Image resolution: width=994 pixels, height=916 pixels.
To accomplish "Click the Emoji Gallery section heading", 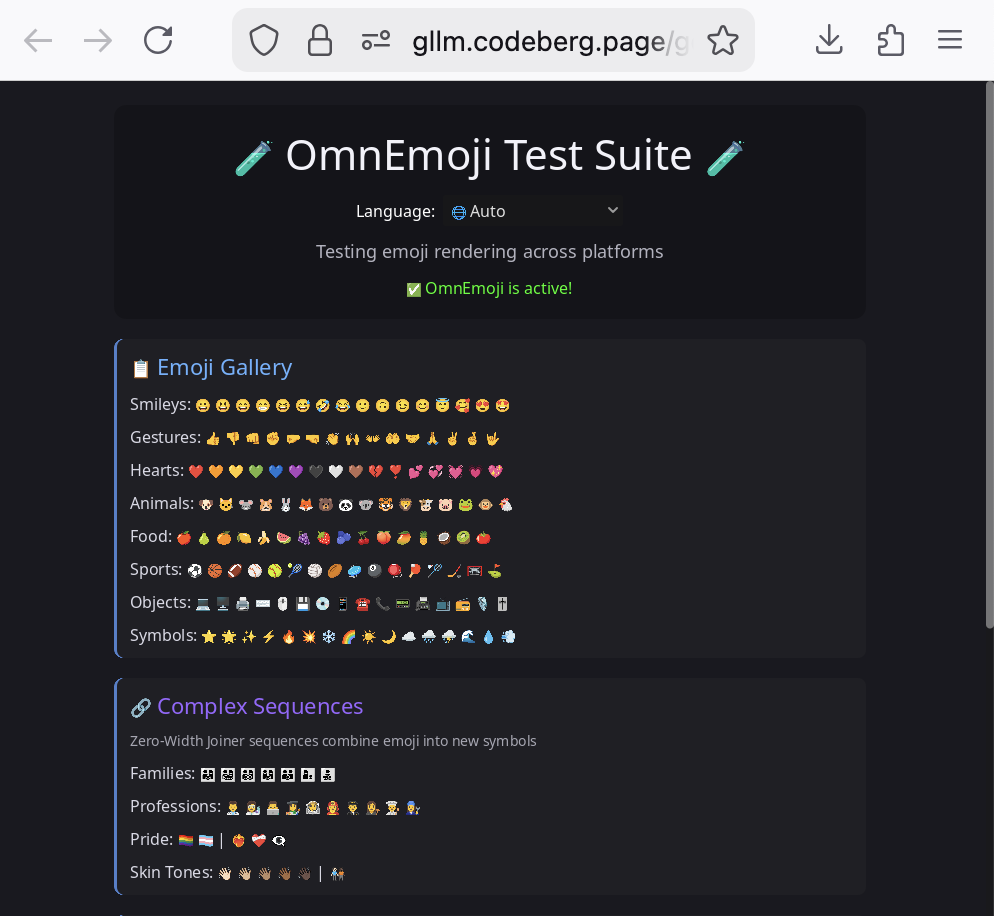I will coord(224,368).
